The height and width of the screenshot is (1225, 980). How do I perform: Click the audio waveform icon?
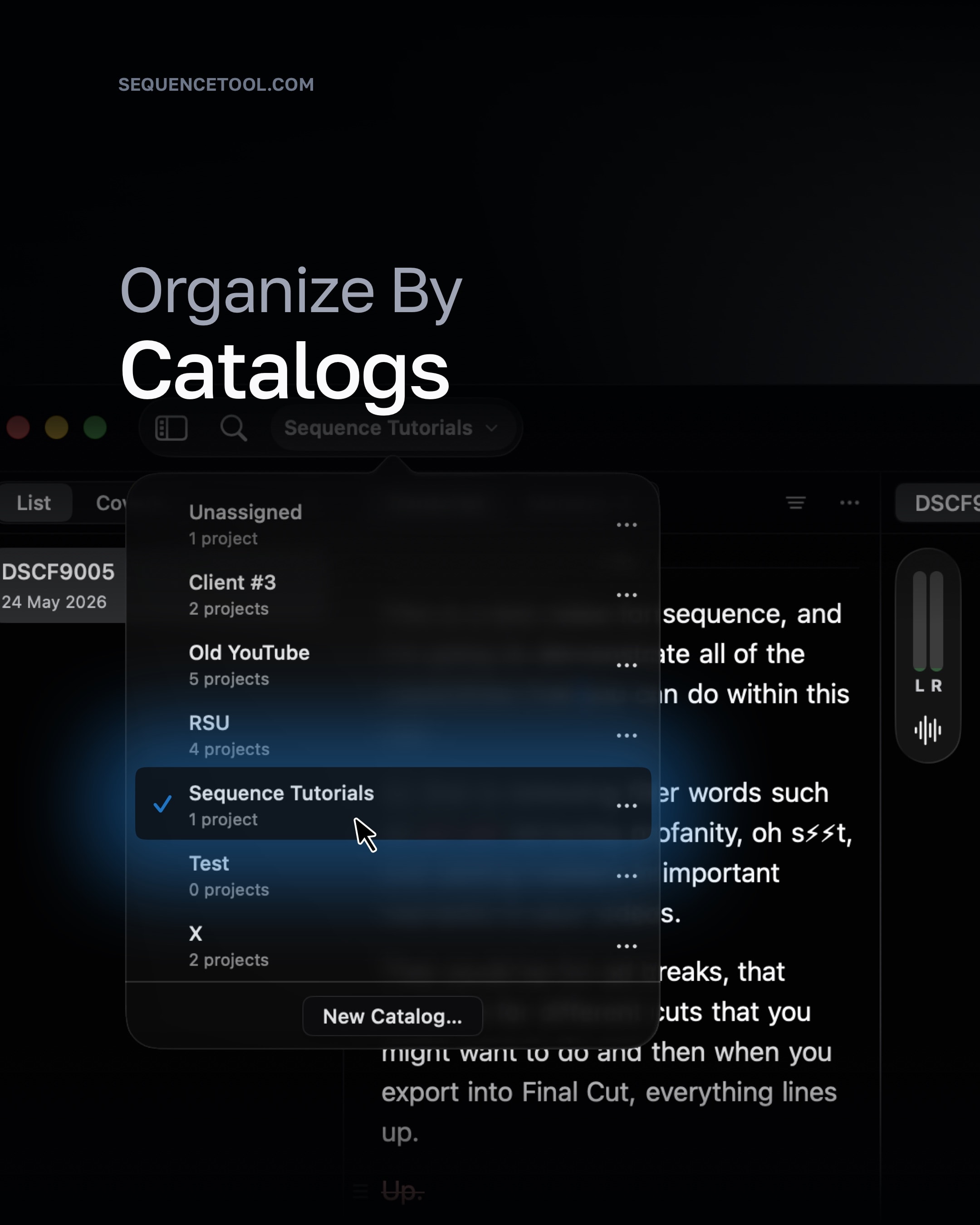[x=928, y=730]
